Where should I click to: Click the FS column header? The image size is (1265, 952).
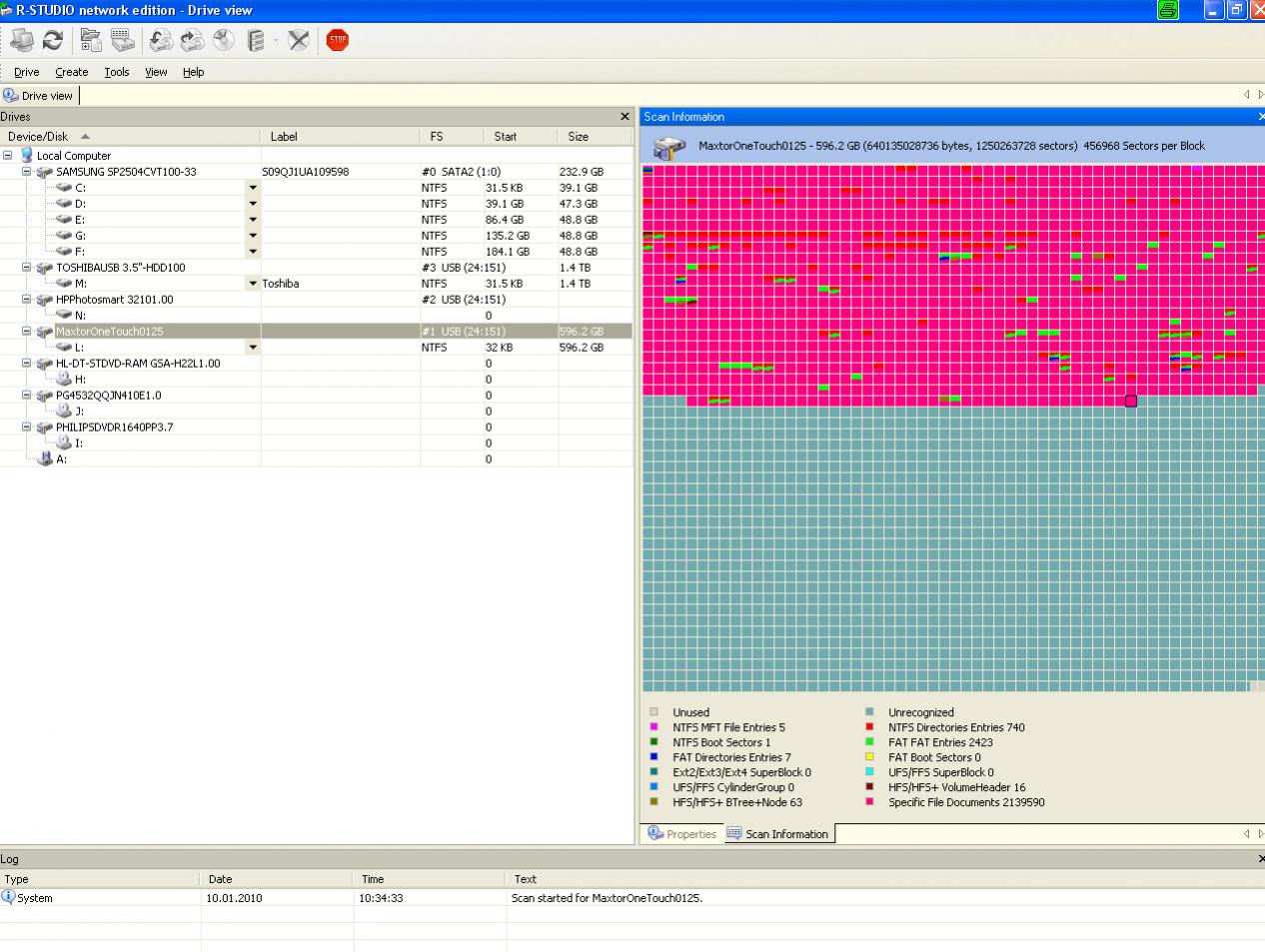452,137
